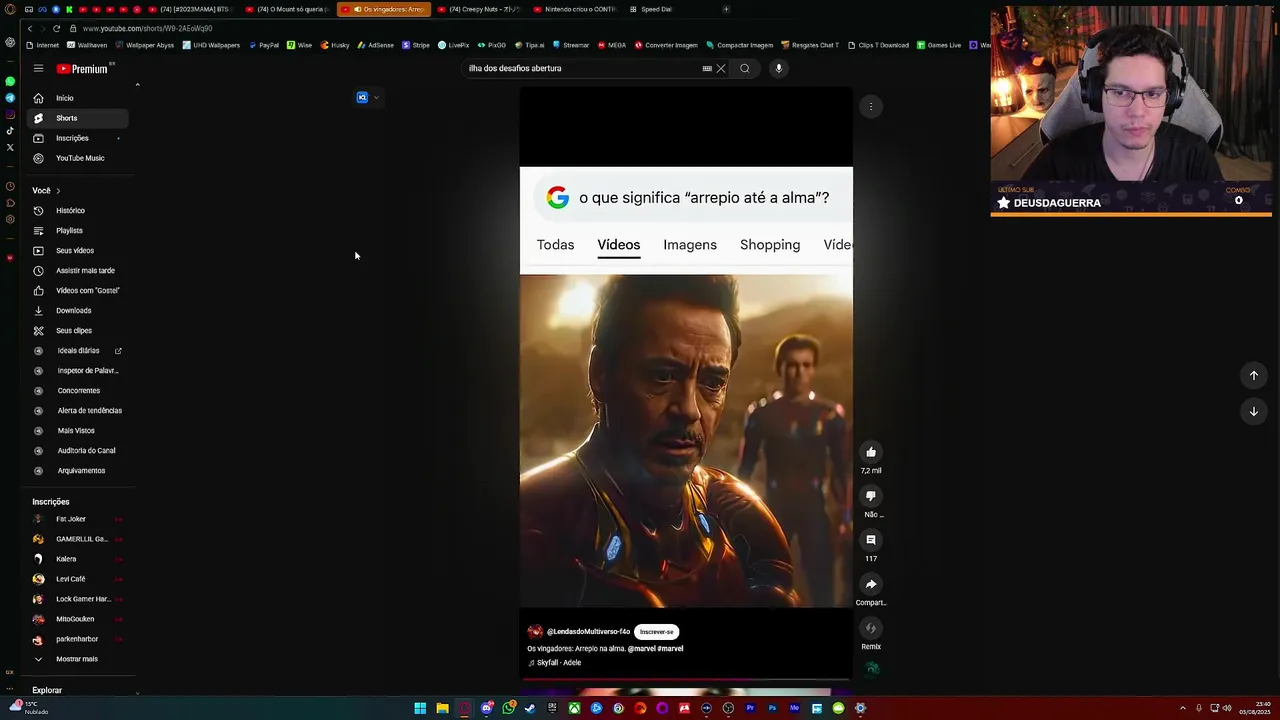The height and width of the screenshot is (720, 1280).
Task: Open the Wallhaven bookmark
Action: coord(87,45)
